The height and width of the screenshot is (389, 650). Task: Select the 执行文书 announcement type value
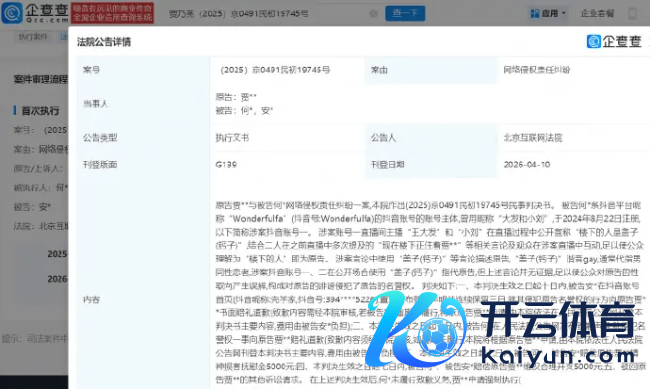(232, 138)
